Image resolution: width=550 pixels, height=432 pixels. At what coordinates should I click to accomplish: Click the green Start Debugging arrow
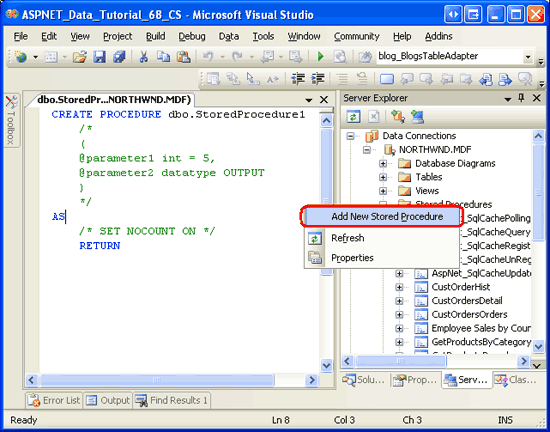coord(321,56)
